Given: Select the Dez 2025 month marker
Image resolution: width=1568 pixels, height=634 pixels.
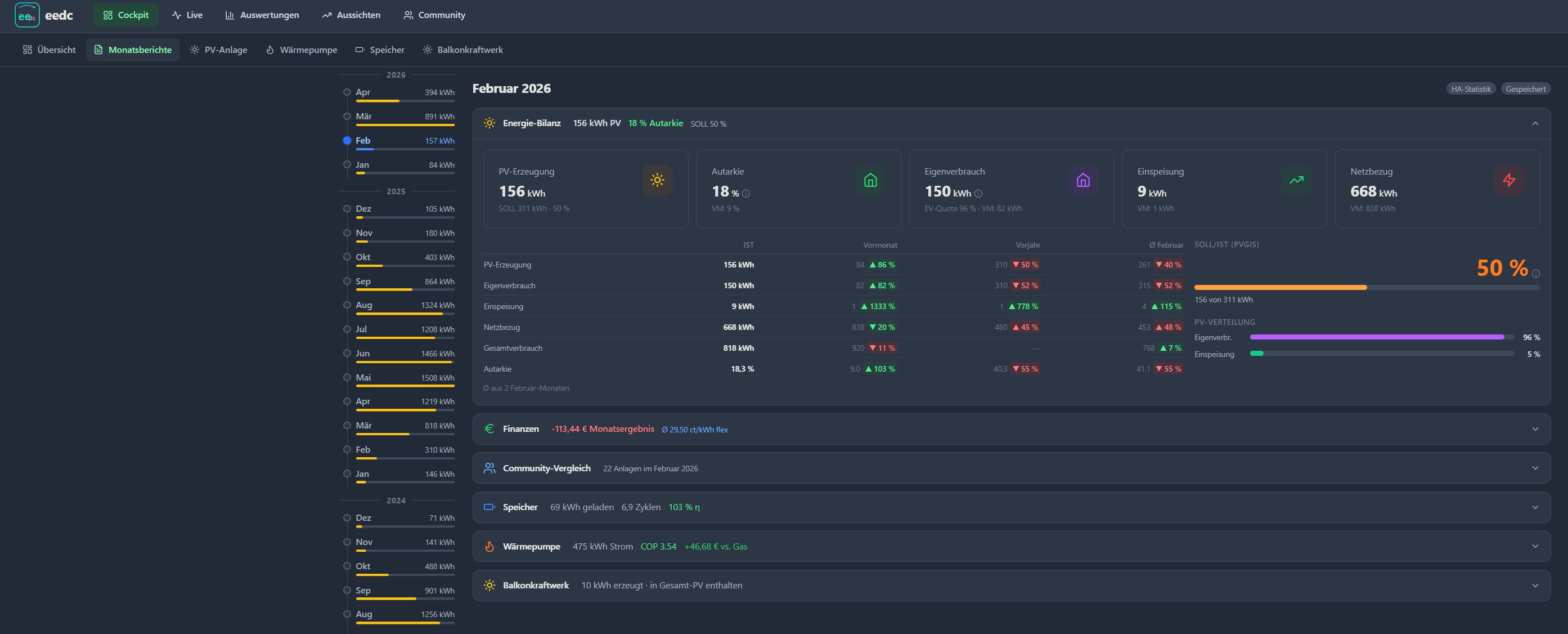Looking at the screenshot, I should coord(347,208).
